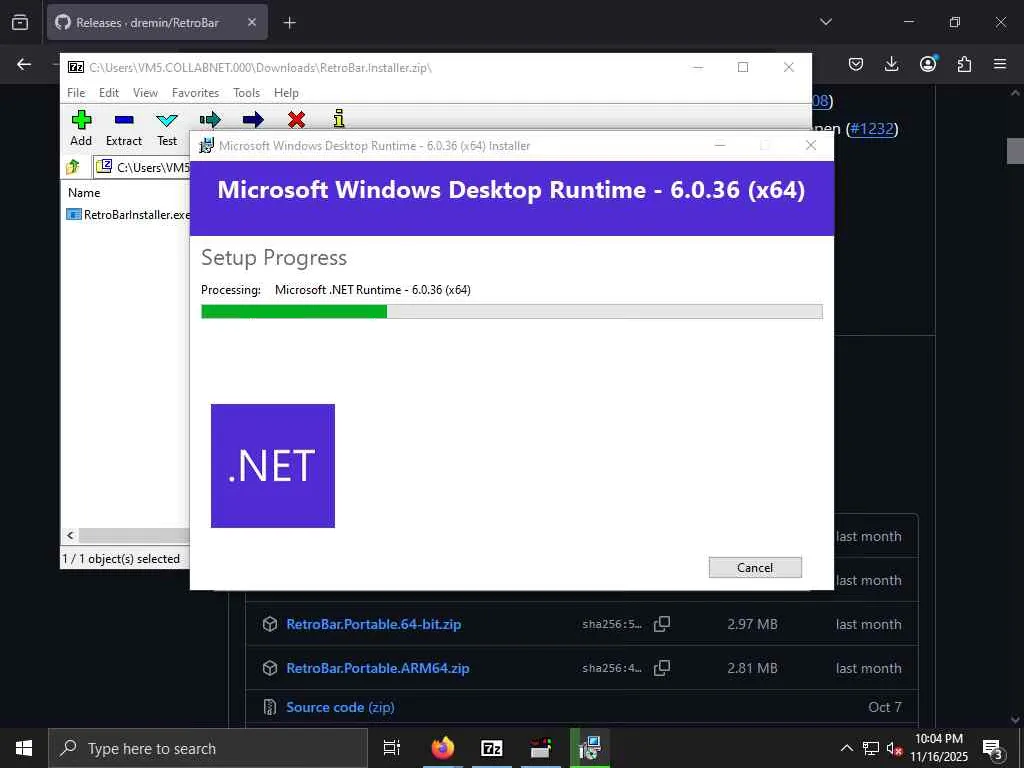
Task: Download Source code (zip)
Action: pos(340,707)
